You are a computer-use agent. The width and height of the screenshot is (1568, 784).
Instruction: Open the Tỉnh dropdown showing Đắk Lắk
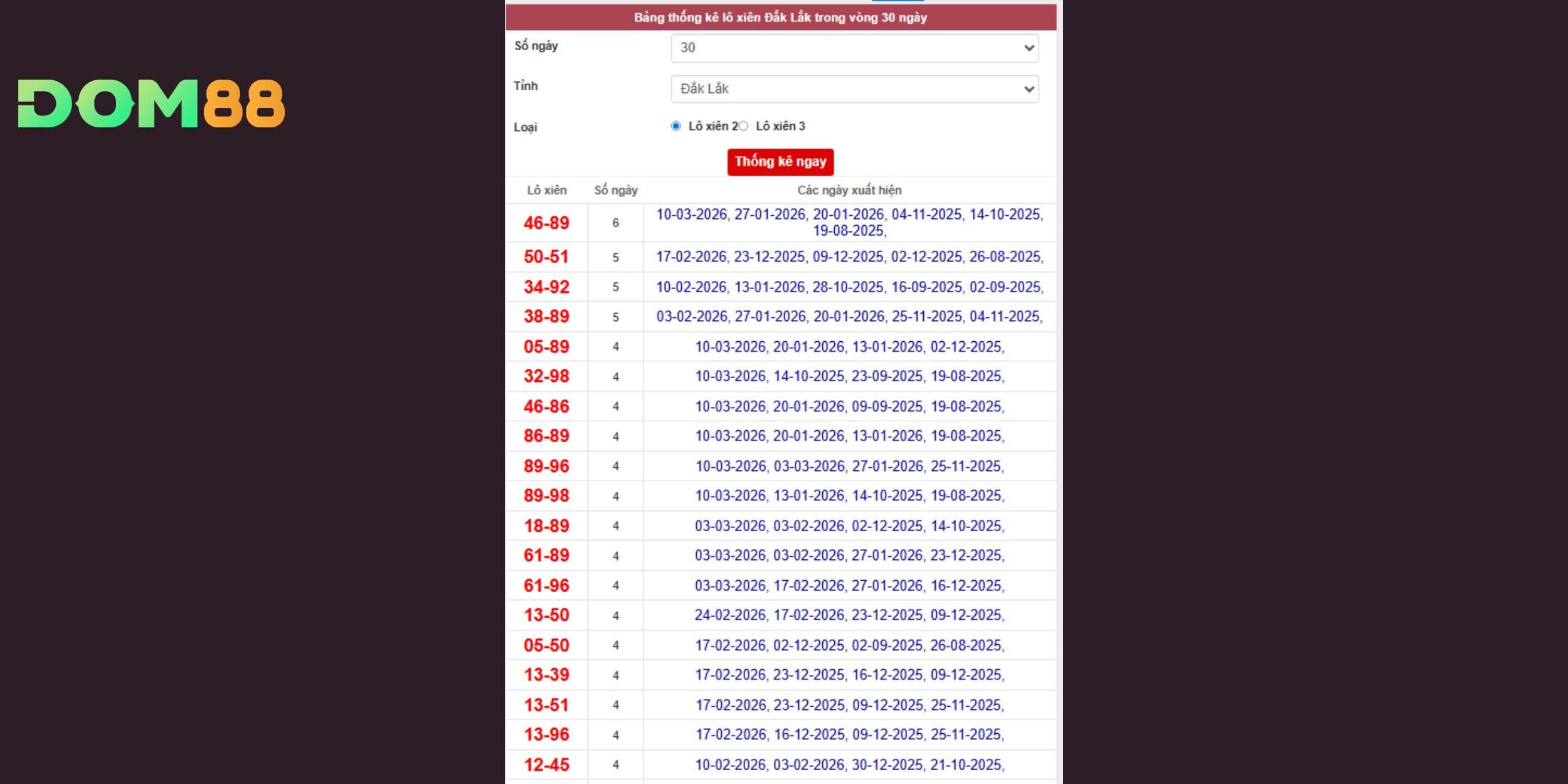click(854, 89)
